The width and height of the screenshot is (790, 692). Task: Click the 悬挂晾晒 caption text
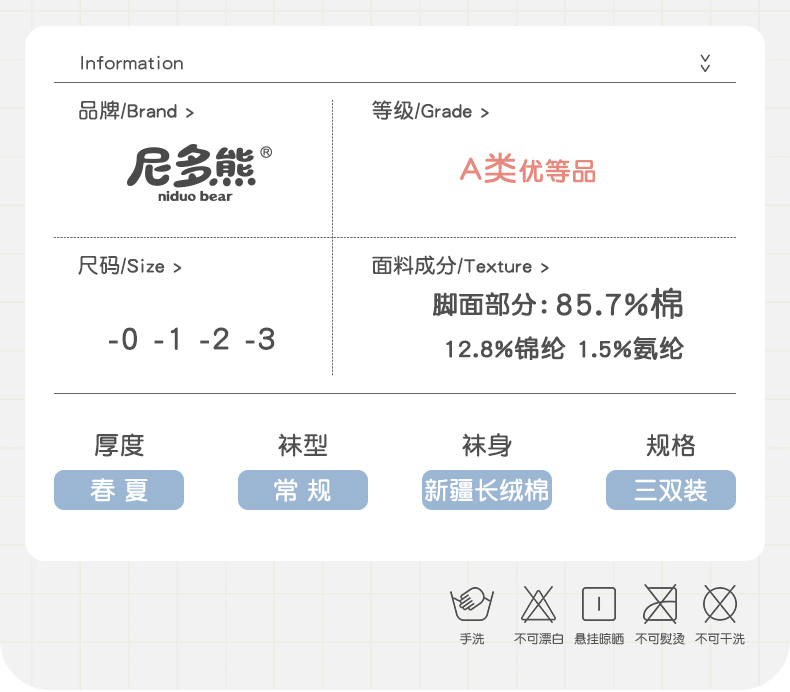pyautogui.click(x=599, y=639)
